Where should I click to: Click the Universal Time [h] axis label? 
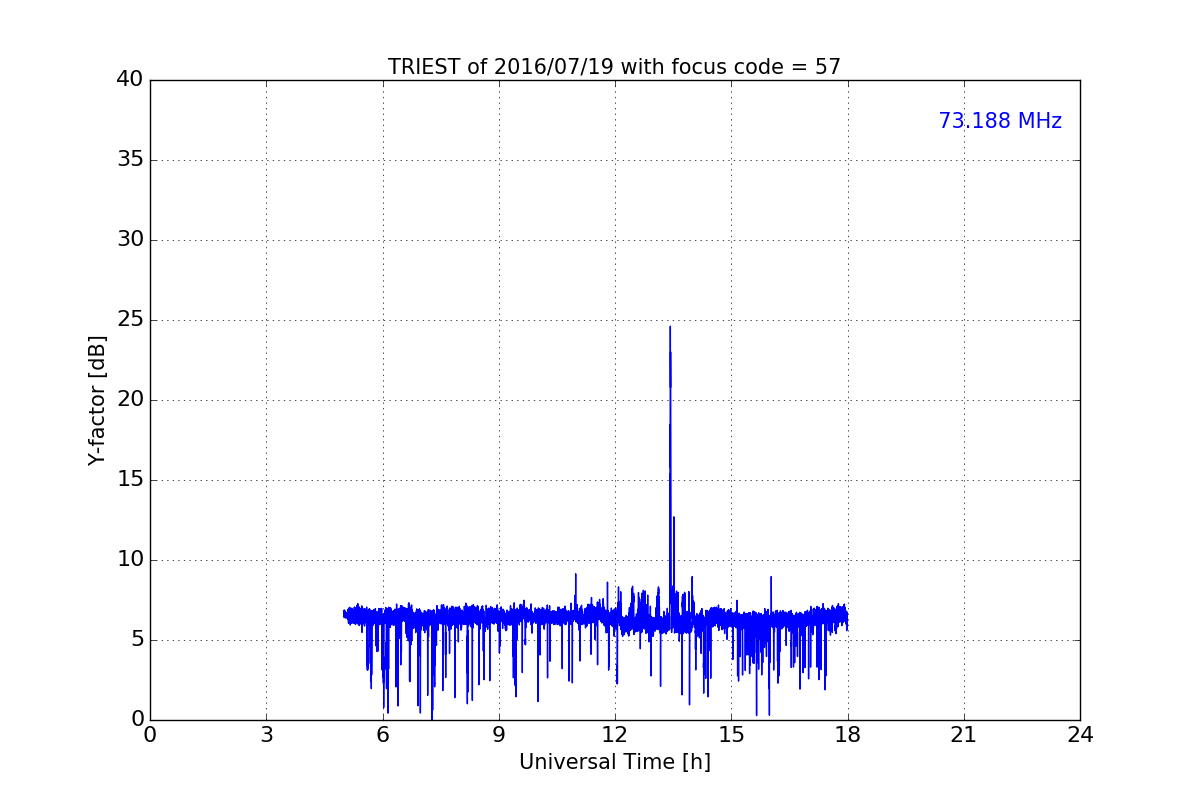[x=614, y=762]
